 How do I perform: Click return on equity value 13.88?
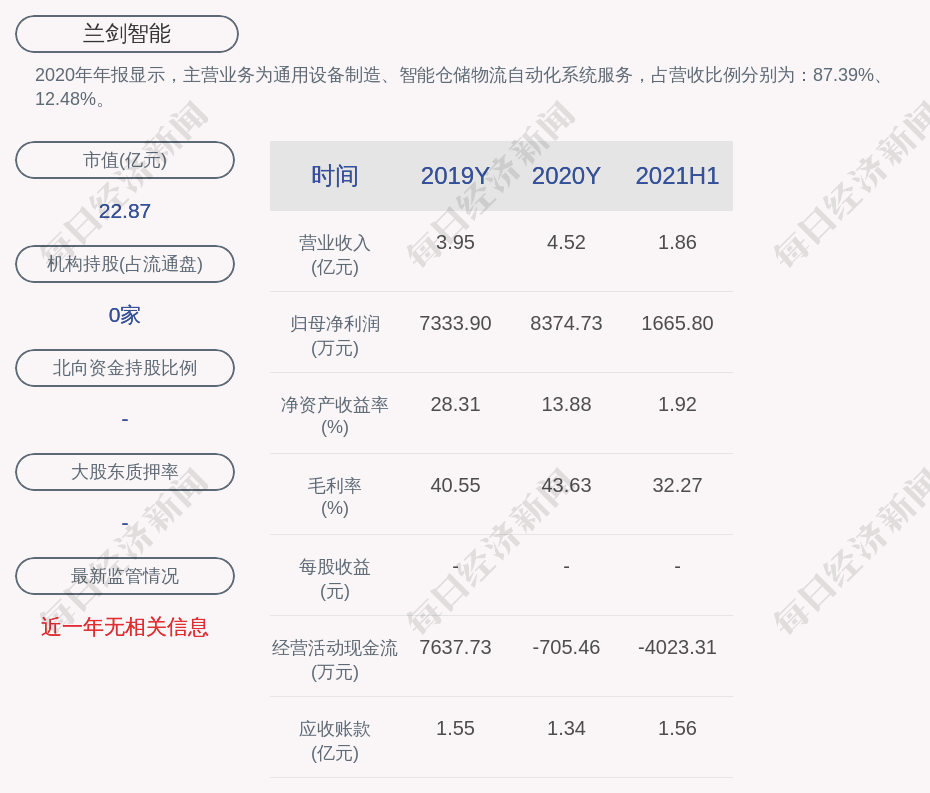point(566,405)
